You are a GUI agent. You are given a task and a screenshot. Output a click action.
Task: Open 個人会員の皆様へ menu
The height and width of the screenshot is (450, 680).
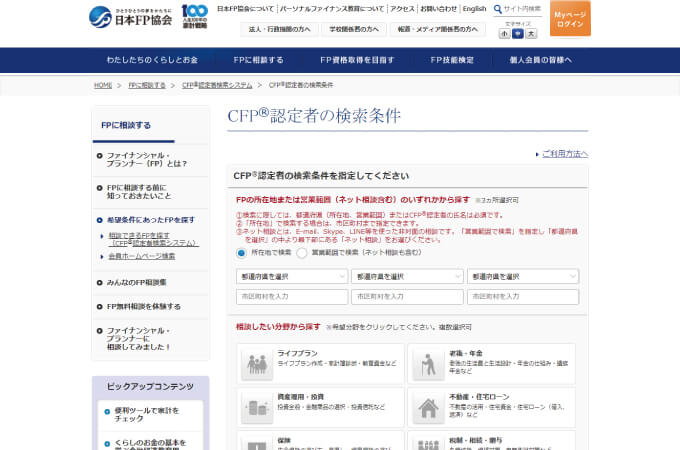point(540,60)
